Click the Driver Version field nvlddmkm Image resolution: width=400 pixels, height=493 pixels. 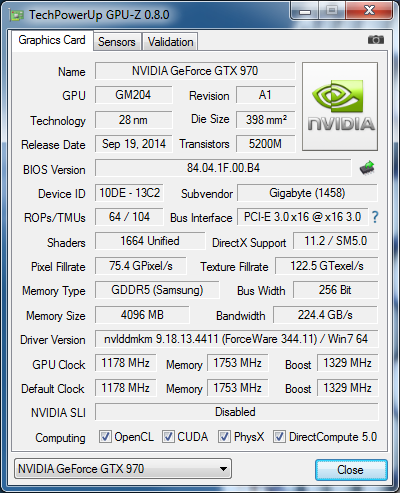236,339
